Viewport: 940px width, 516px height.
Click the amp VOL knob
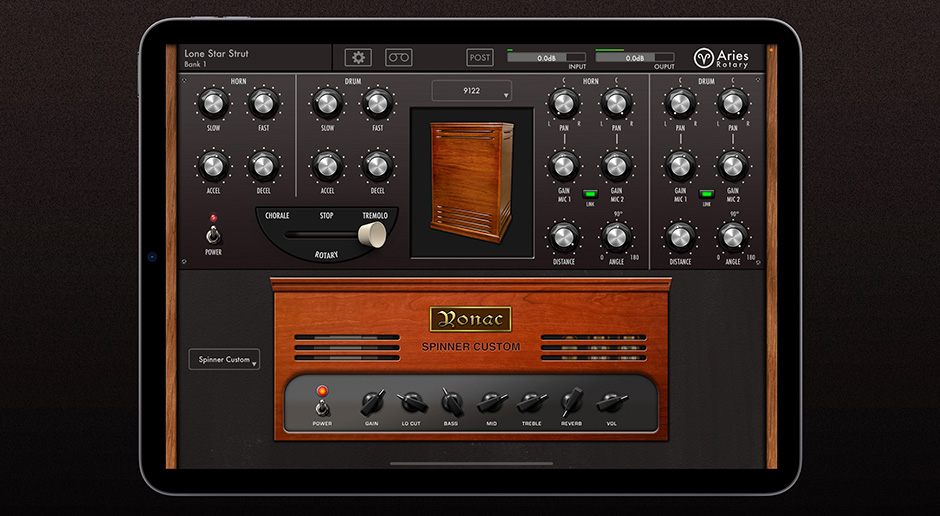click(x=611, y=402)
